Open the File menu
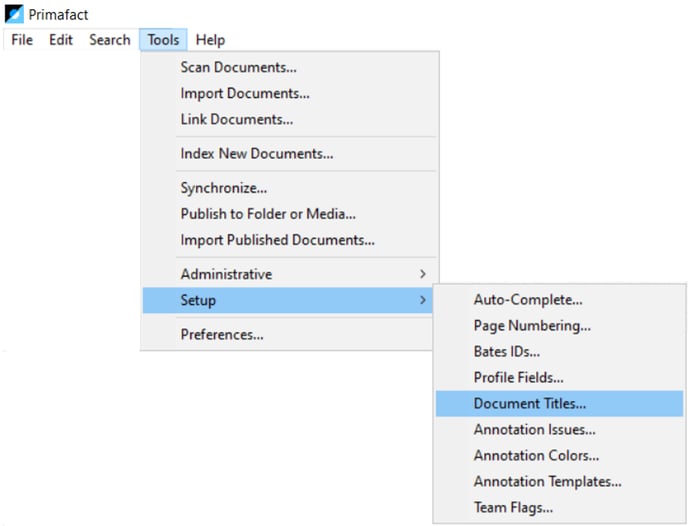 [x=22, y=40]
